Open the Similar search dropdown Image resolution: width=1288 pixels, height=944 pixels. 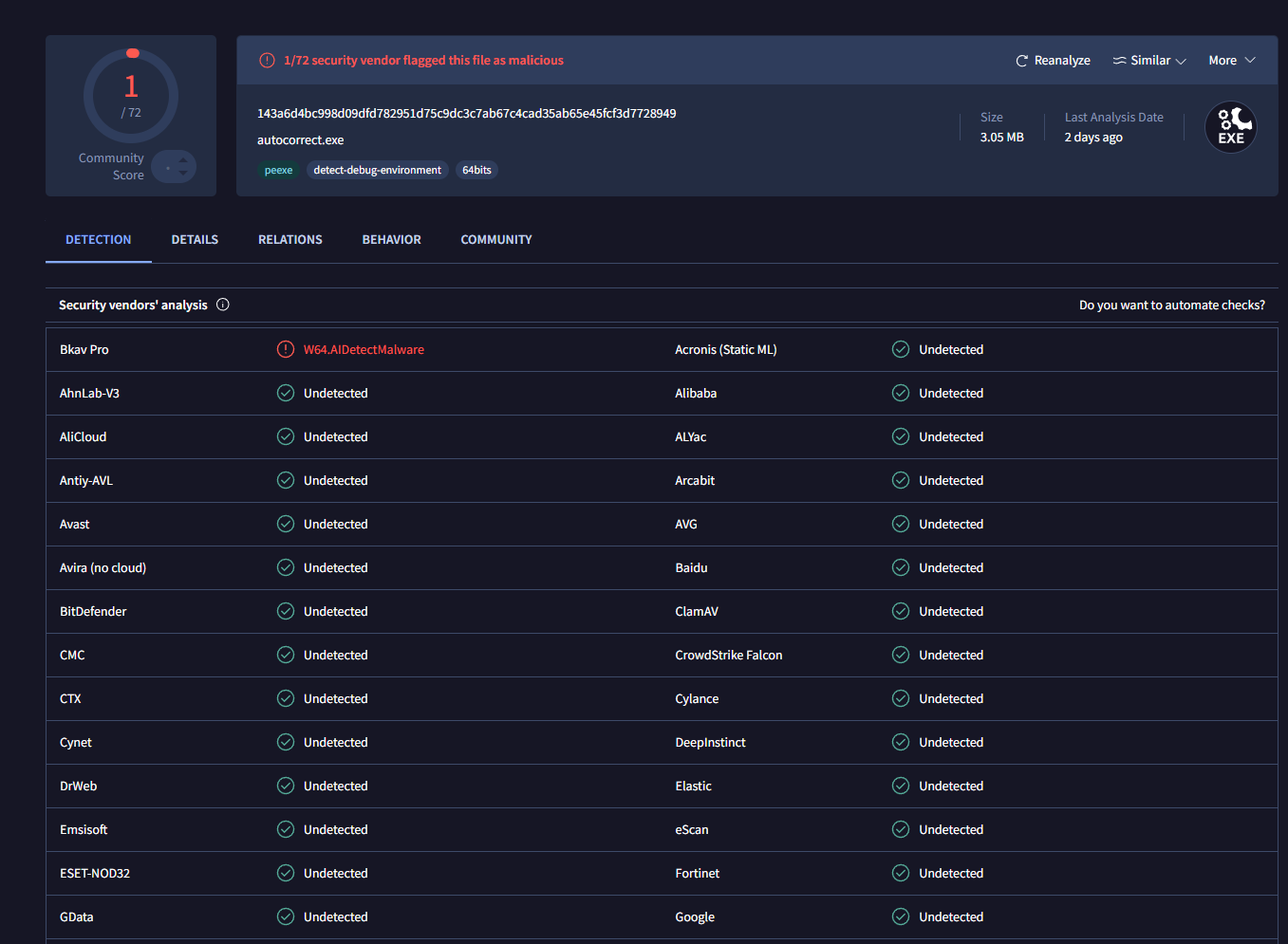pyautogui.click(x=1149, y=61)
